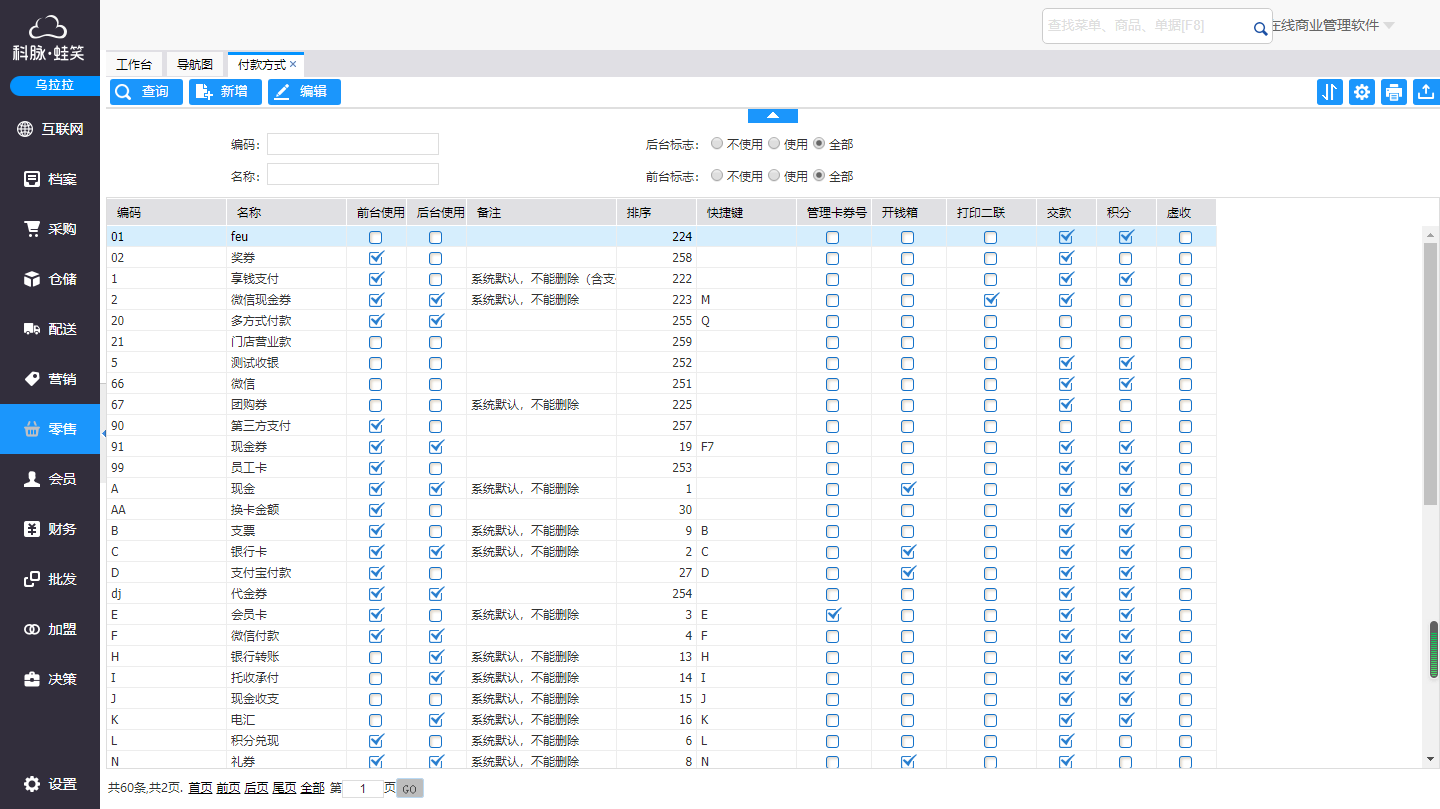This screenshot has width=1440, height=809.
Task: Open the 采购 sidebar module
Action: pyautogui.click(x=50, y=229)
